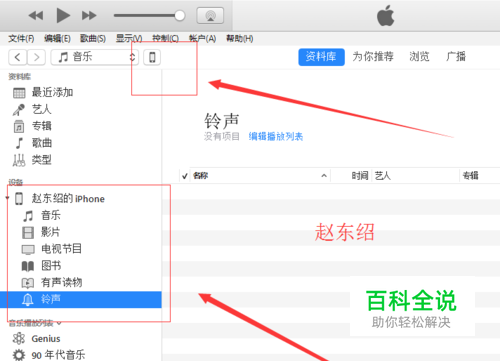Open the AirPlay output button
500x361 pixels.
(210, 15)
